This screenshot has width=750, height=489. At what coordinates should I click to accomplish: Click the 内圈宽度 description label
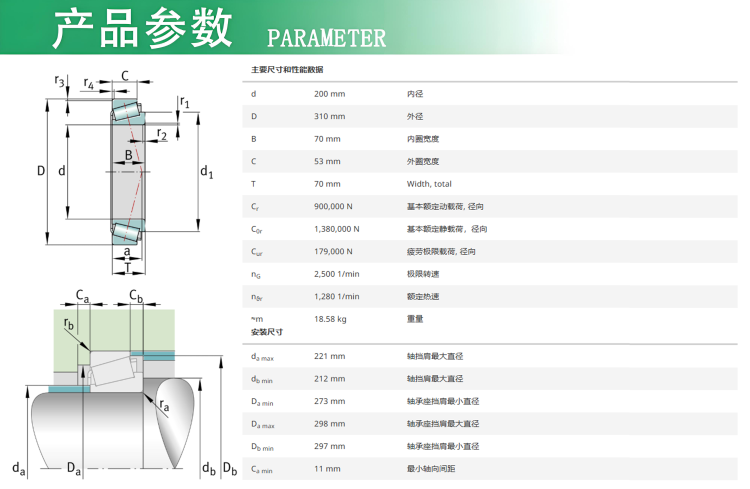(x=423, y=139)
